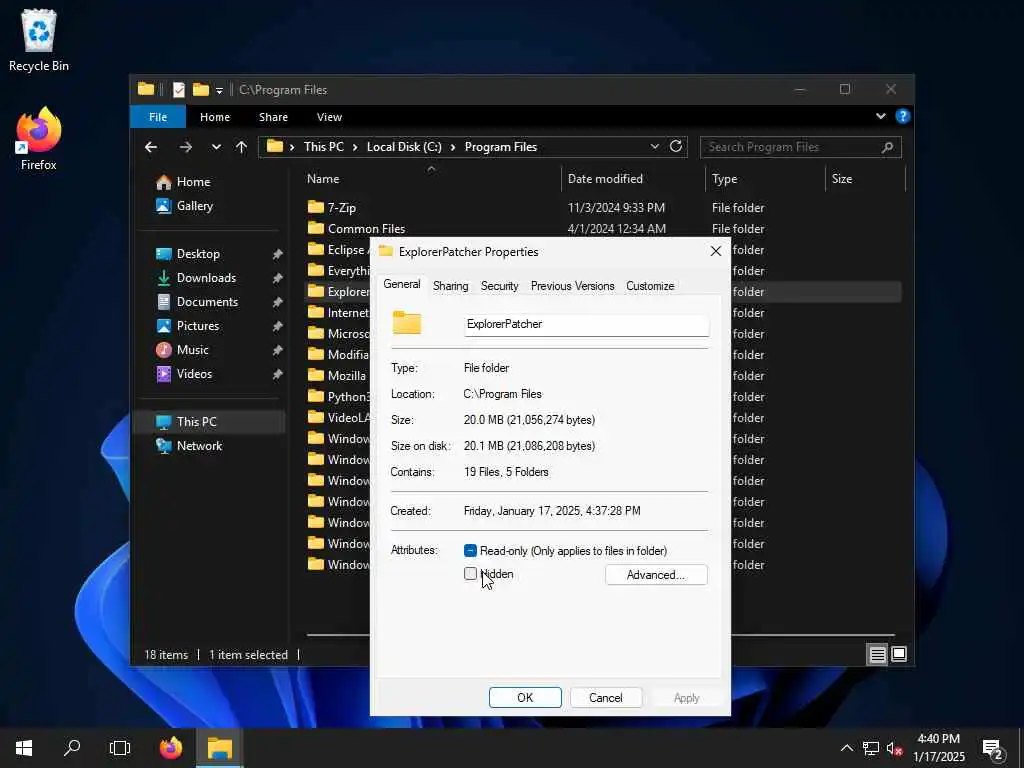Switch to Security tab in Properties

(500, 286)
